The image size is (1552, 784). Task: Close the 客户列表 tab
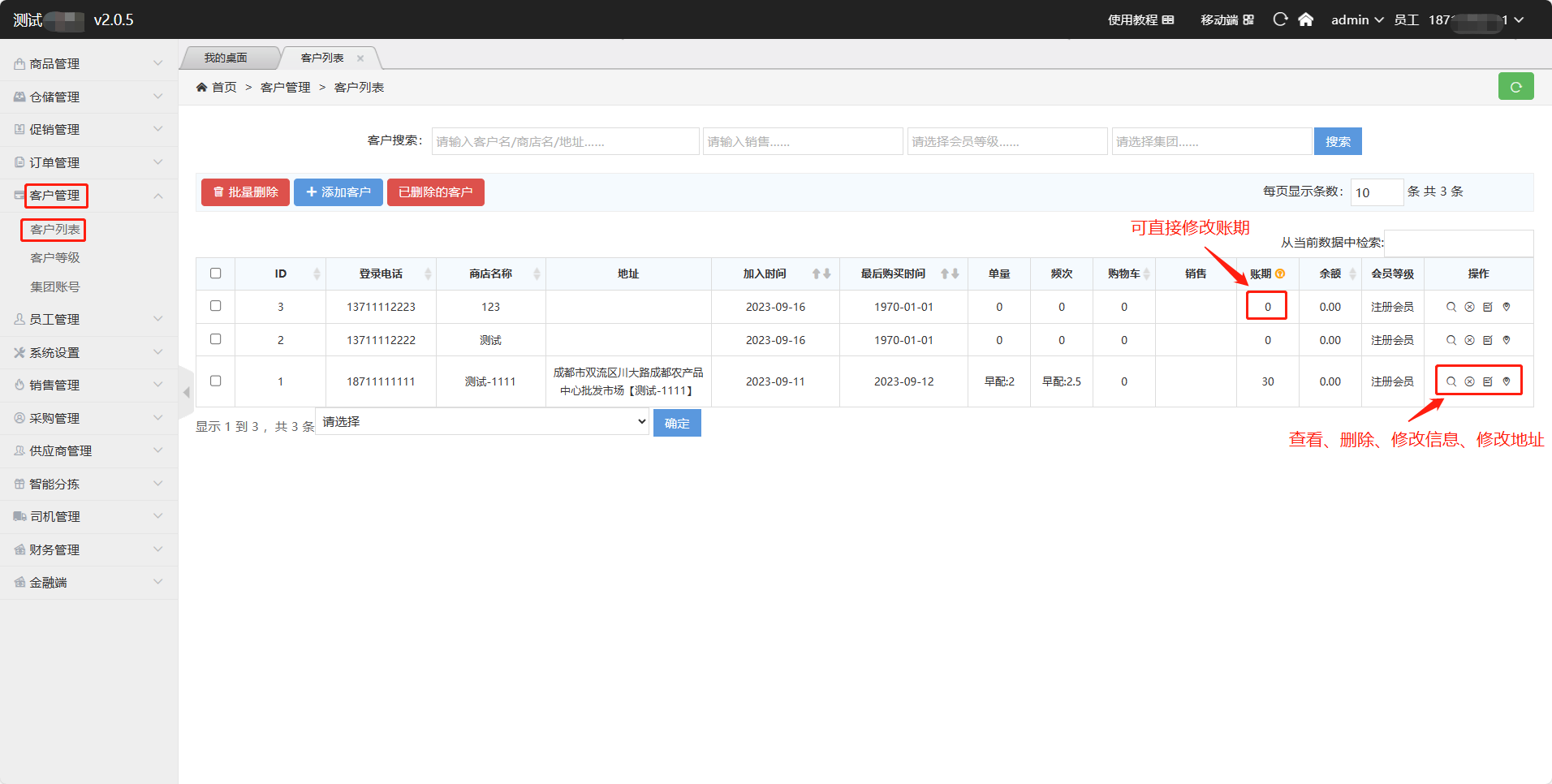360,58
